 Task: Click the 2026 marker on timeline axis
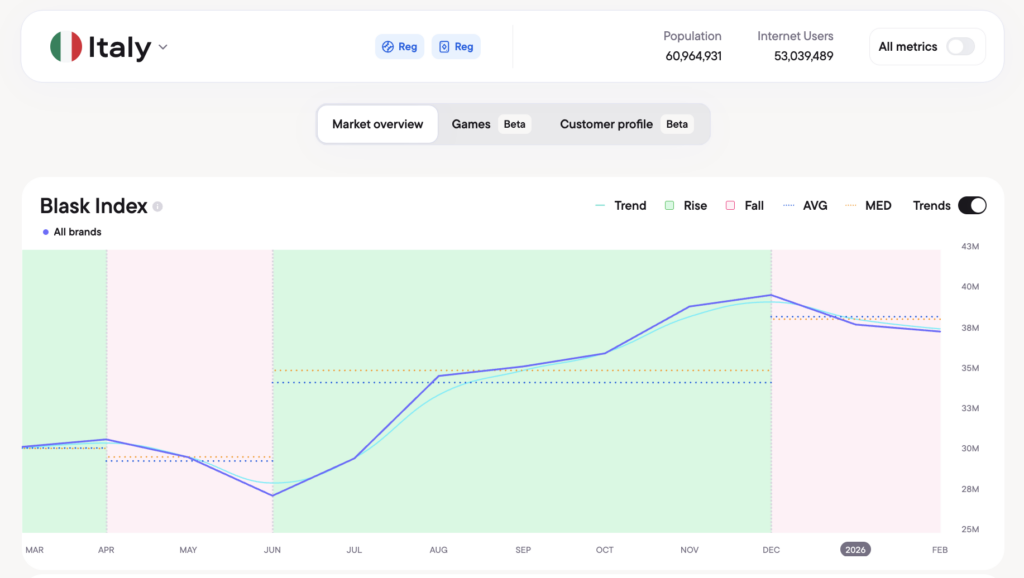[855, 550]
